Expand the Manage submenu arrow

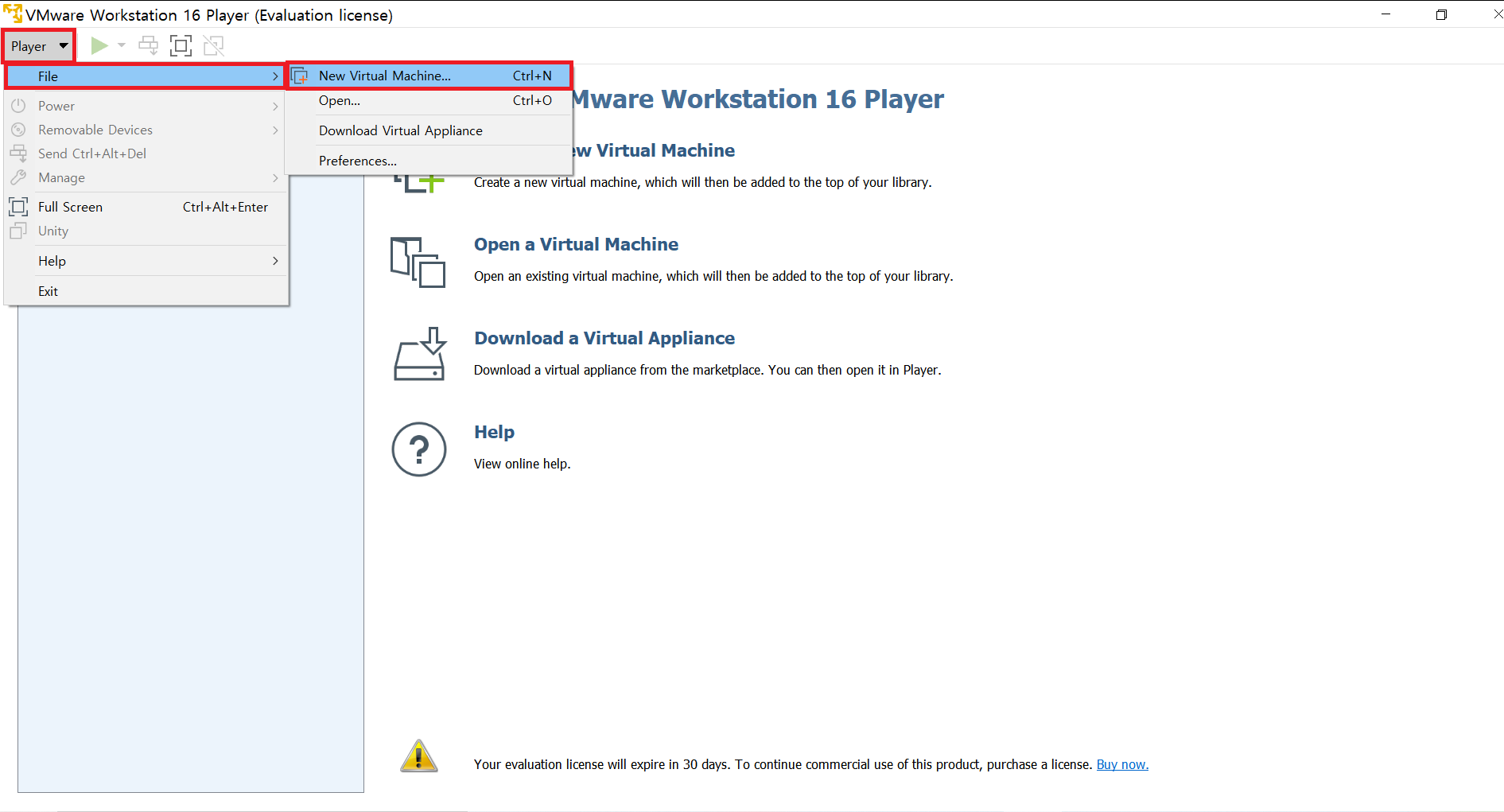point(275,177)
